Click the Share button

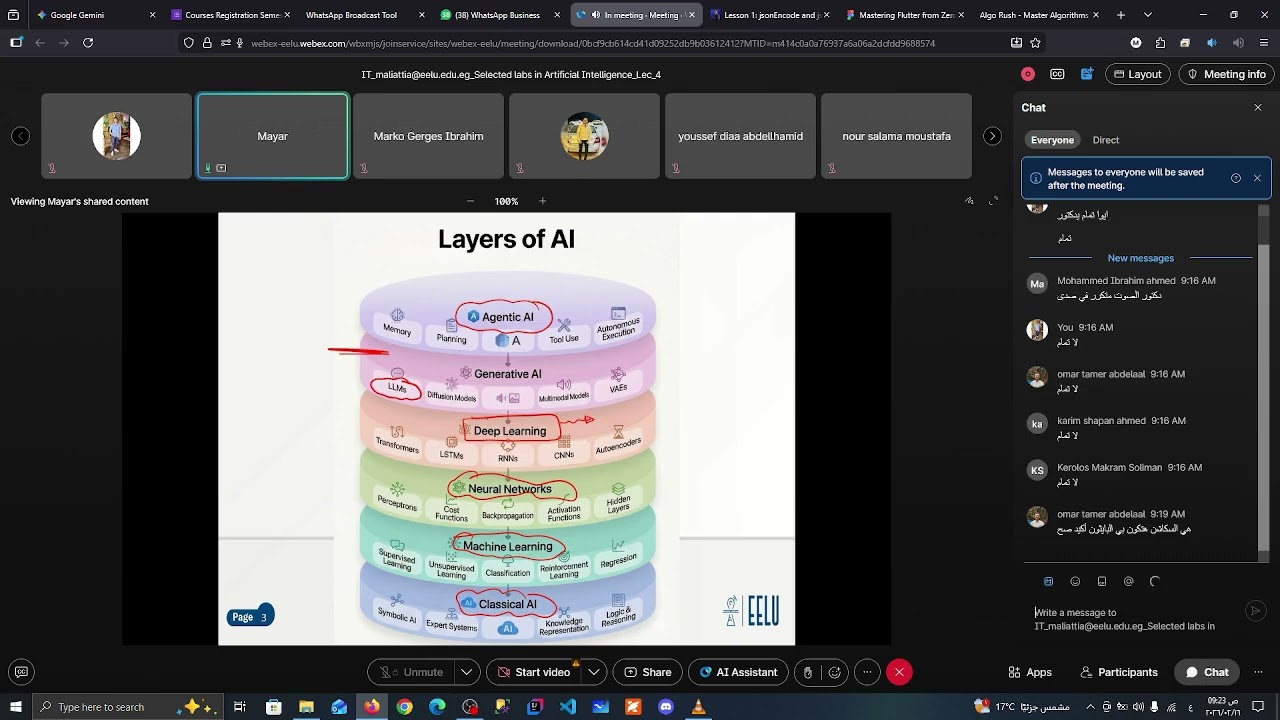pyautogui.click(x=647, y=672)
